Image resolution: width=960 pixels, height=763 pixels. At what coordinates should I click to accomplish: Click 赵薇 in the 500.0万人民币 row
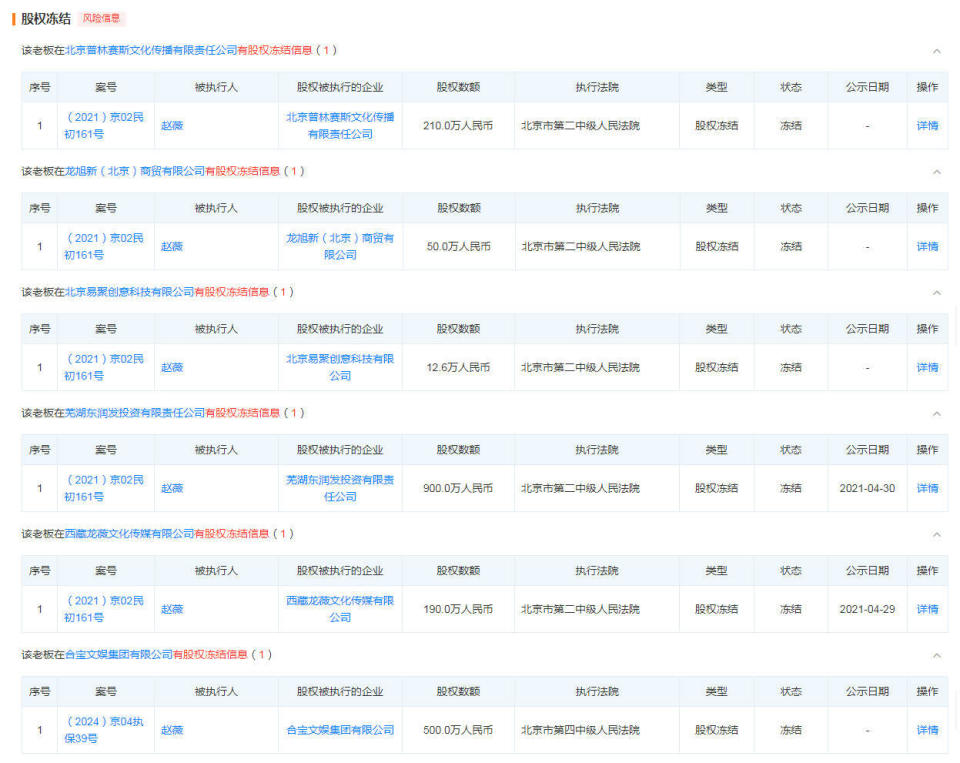click(x=172, y=730)
